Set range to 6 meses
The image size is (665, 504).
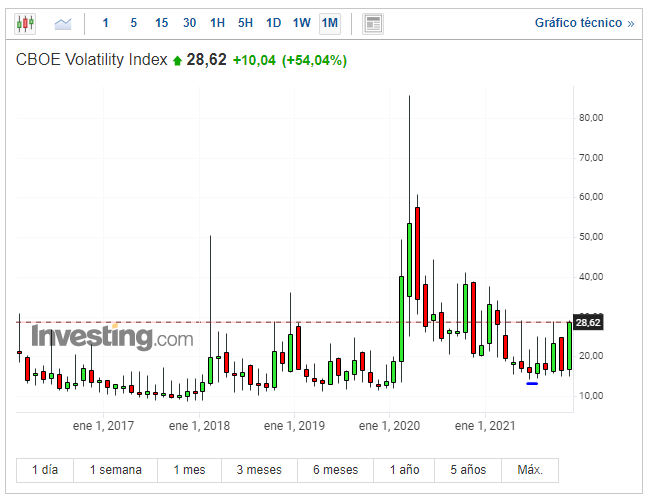tap(335, 470)
